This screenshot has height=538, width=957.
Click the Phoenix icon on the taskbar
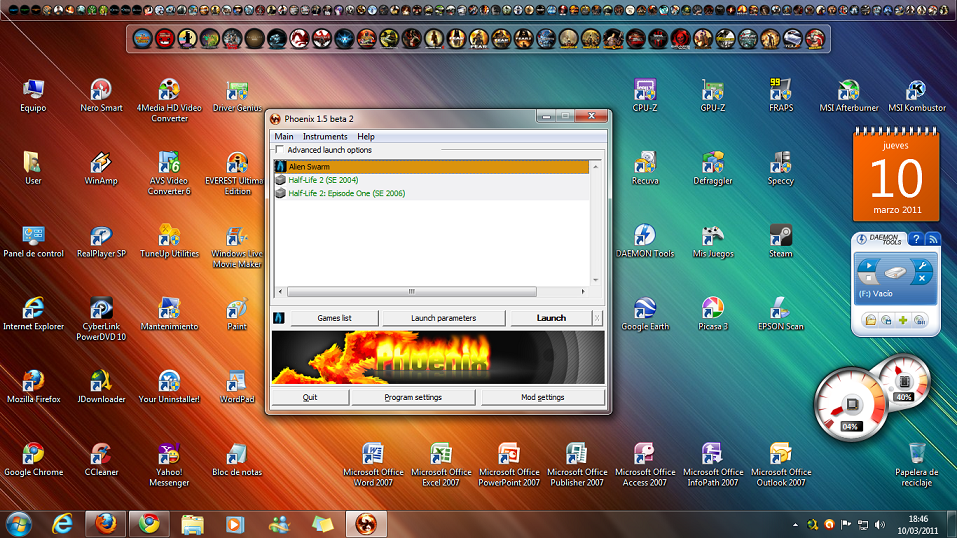pos(366,524)
